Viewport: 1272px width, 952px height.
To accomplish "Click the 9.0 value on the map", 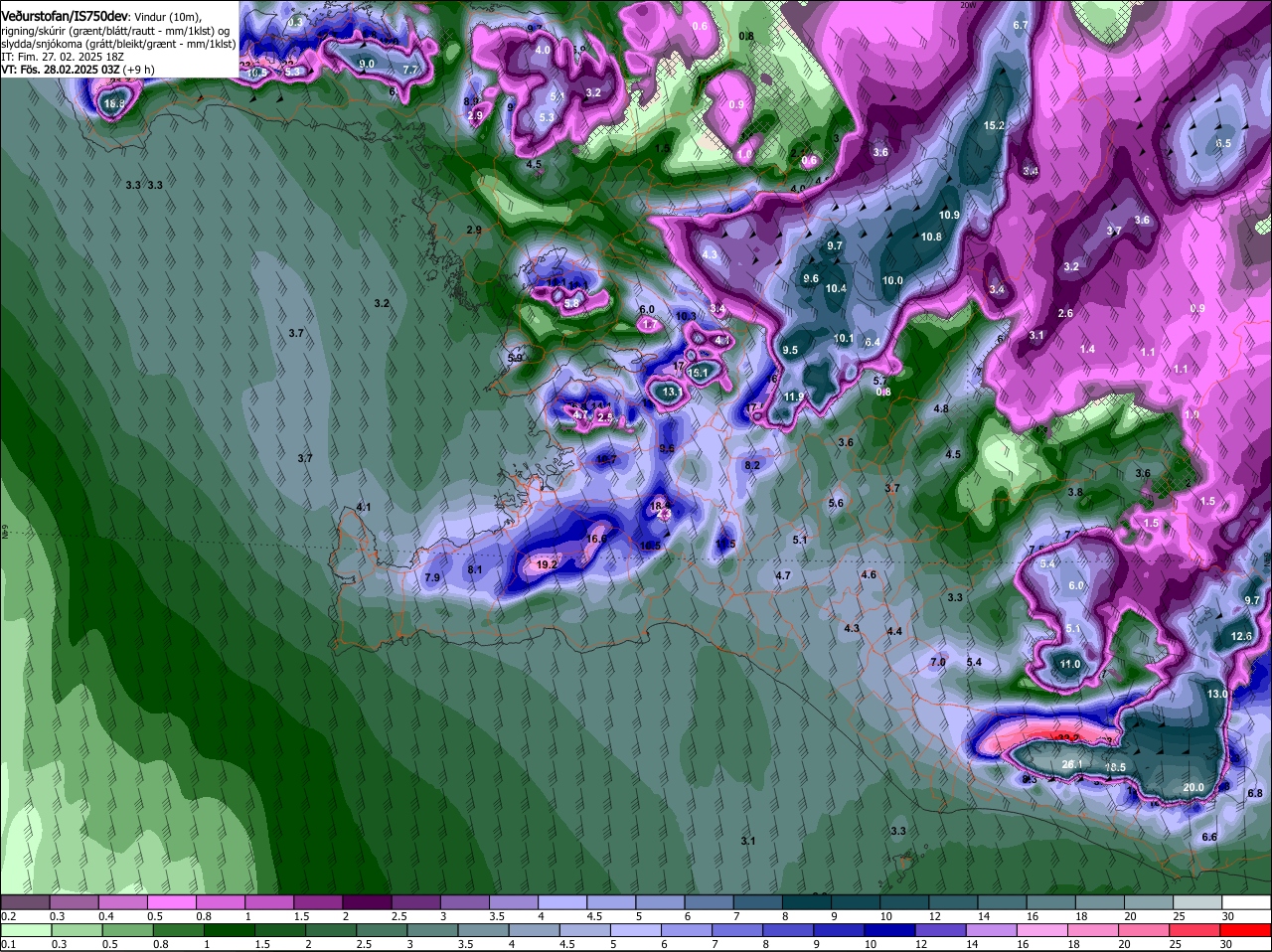I will click(x=366, y=64).
